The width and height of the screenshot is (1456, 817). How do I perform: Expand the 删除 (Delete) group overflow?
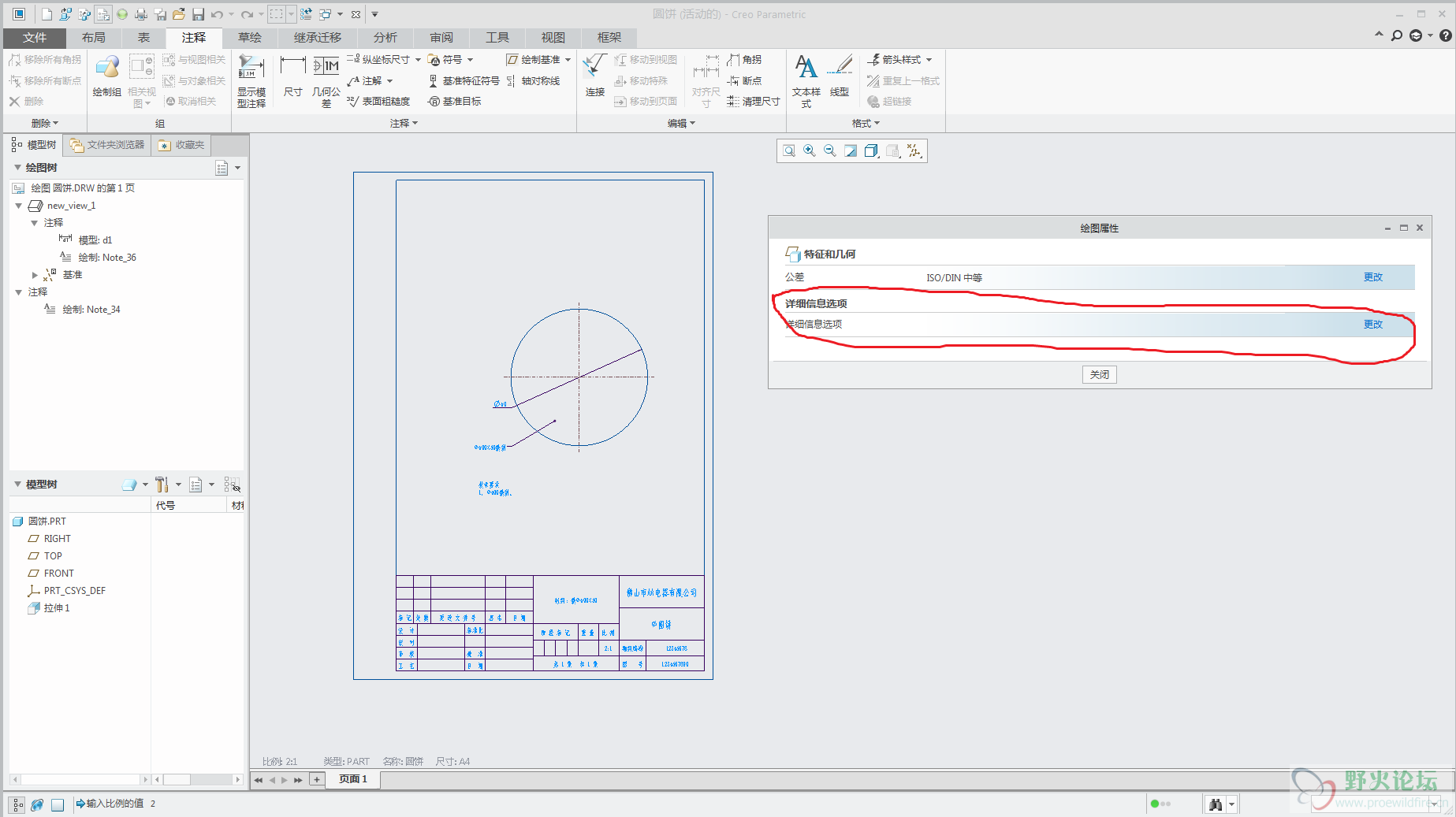(x=45, y=124)
